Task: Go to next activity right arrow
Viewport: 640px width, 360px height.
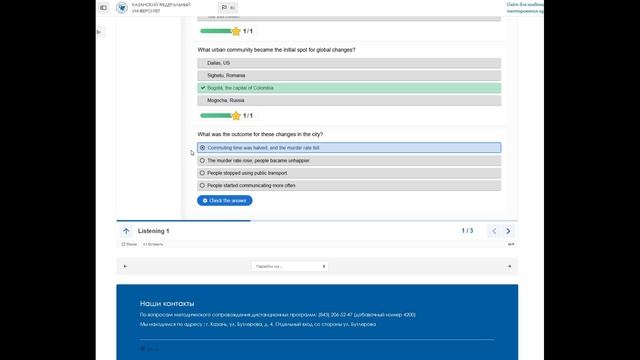Action: tap(509, 266)
